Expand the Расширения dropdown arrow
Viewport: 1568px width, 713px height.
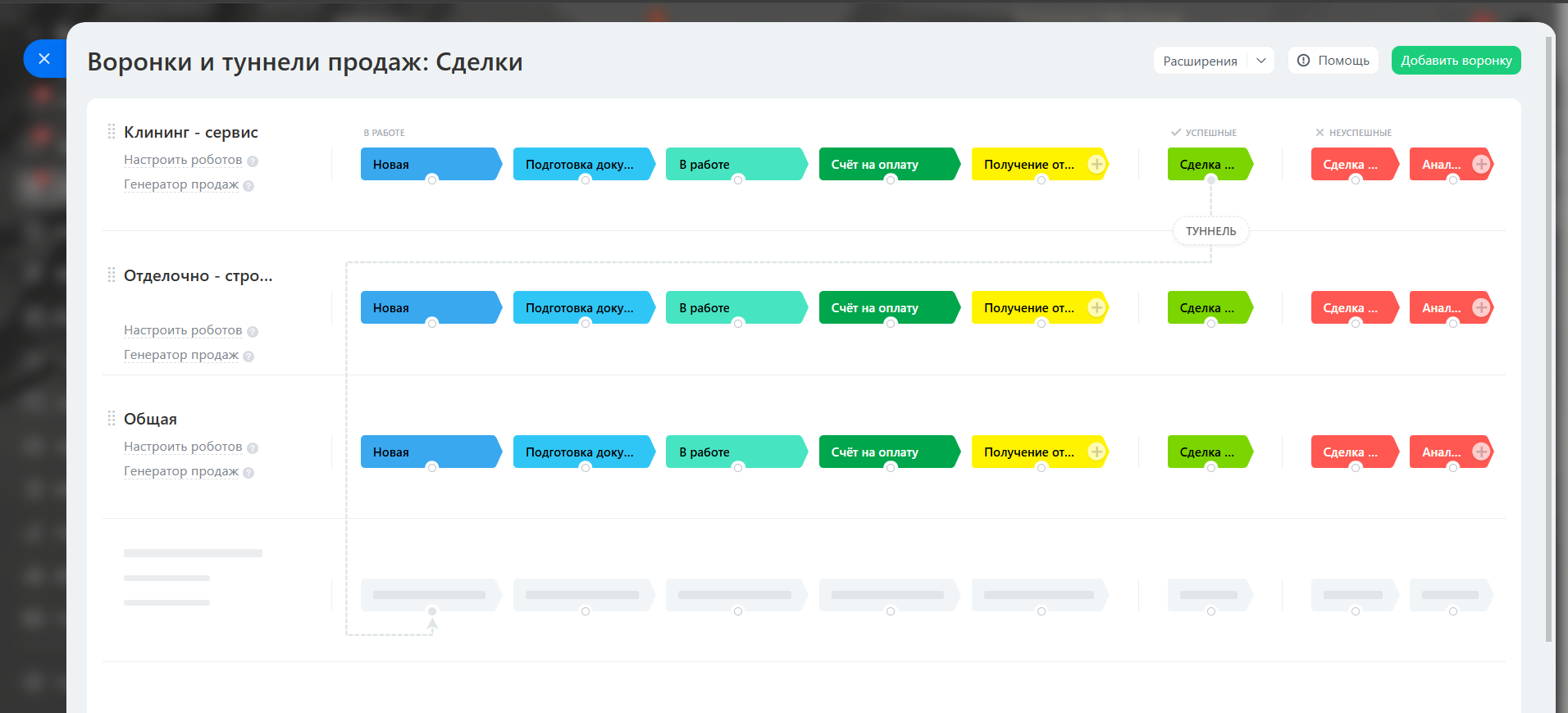point(1261,61)
